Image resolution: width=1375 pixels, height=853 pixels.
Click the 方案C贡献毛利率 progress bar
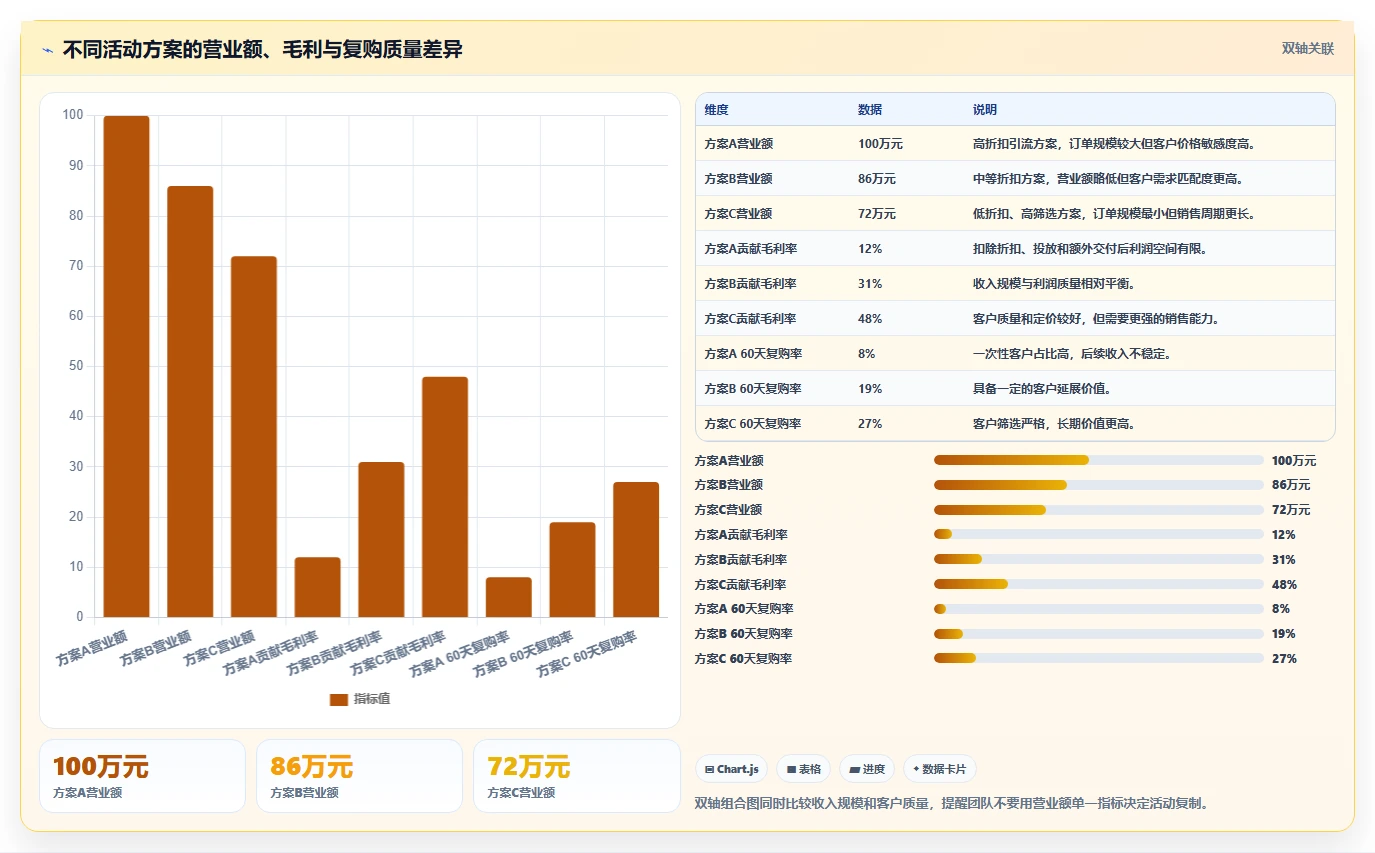1099,584
